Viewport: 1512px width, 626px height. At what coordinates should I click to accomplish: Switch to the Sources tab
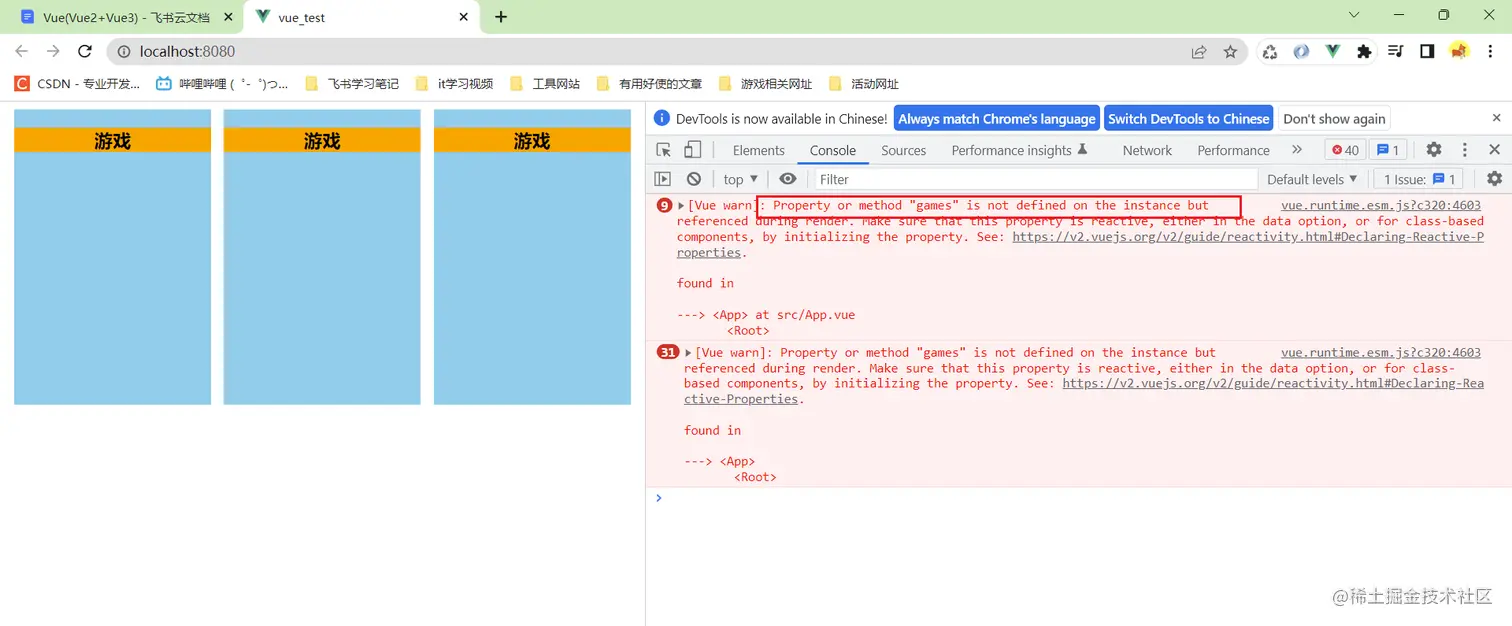[x=904, y=150]
